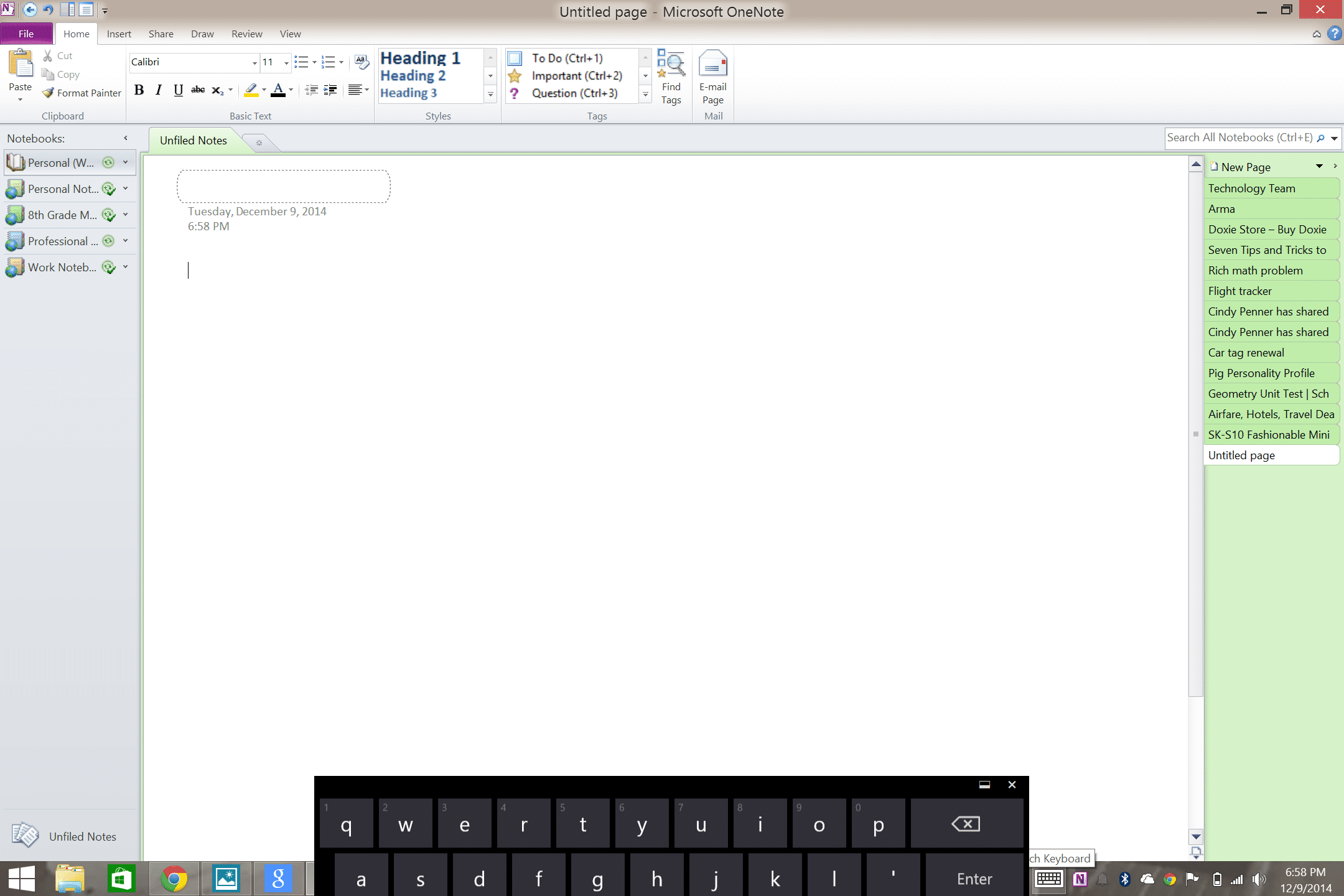The image size is (1344, 896).
Task: Apply strikethrough formatting
Action: 198,90
